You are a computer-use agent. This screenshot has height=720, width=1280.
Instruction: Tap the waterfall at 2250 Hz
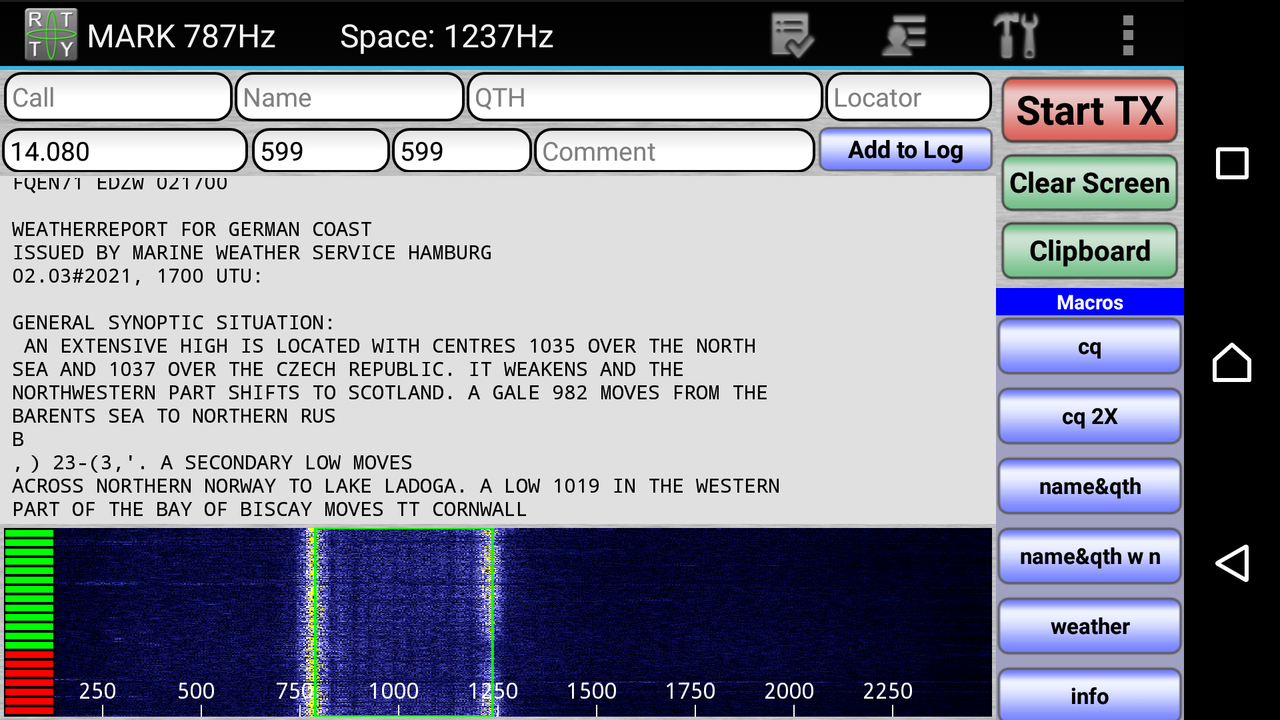click(x=888, y=691)
